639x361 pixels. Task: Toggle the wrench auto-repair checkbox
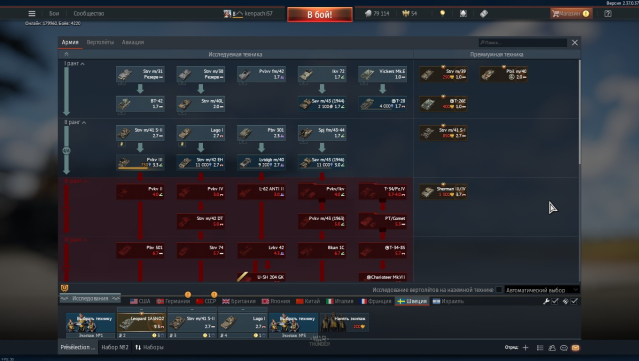click(x=555, y=301)
